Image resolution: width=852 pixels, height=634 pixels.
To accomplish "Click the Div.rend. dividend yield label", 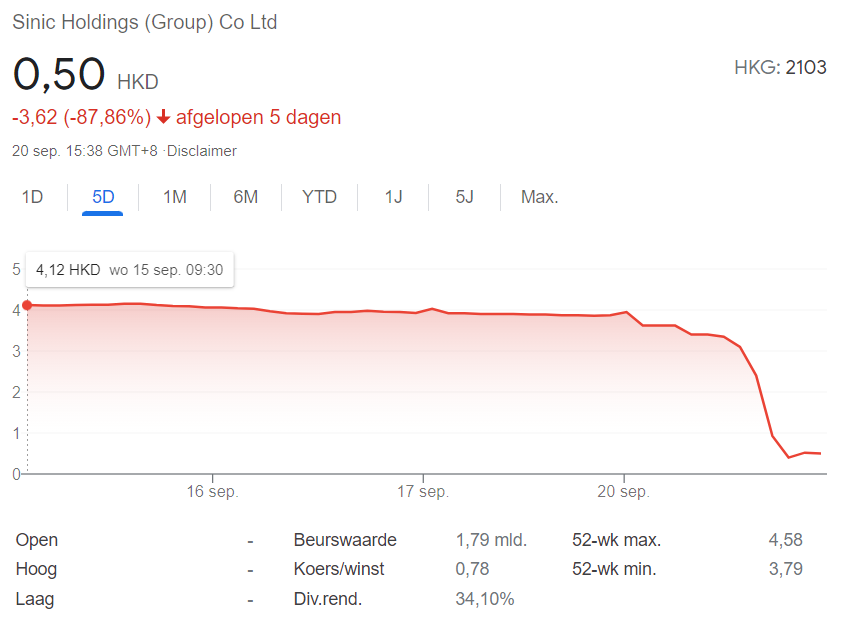I will (328, 599).
